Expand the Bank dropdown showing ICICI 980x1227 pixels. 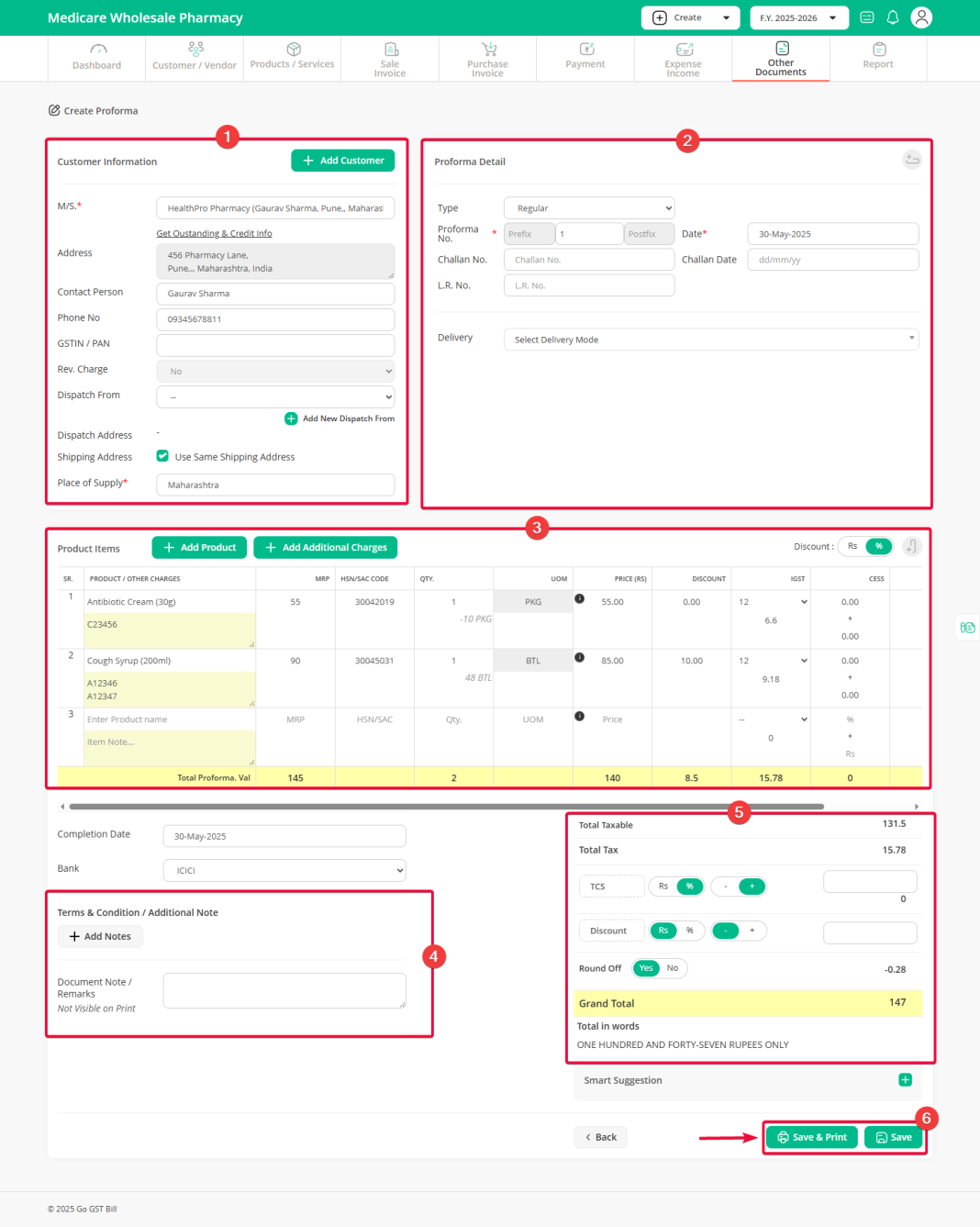click(x=284, y=870)
